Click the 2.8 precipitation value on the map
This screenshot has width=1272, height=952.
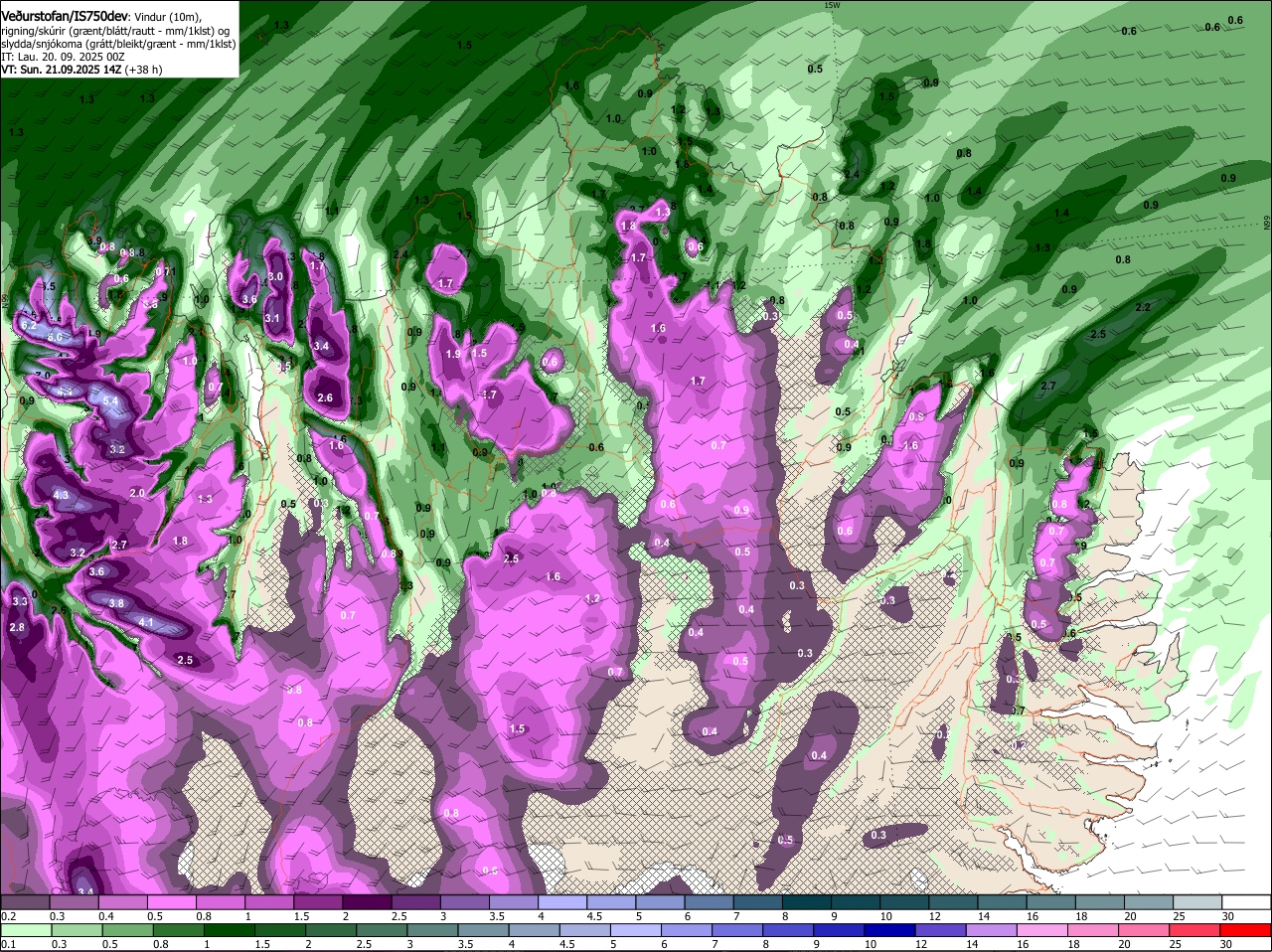pos(17,627)
